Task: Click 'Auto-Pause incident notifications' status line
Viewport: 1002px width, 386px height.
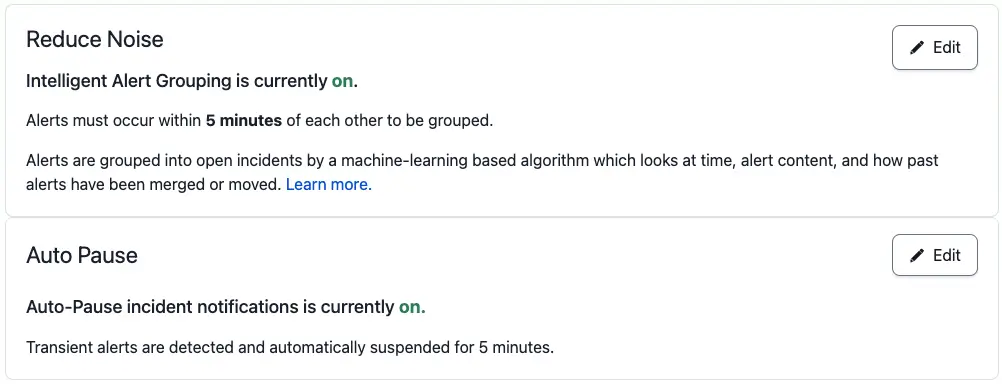Action: click(226, 307)
